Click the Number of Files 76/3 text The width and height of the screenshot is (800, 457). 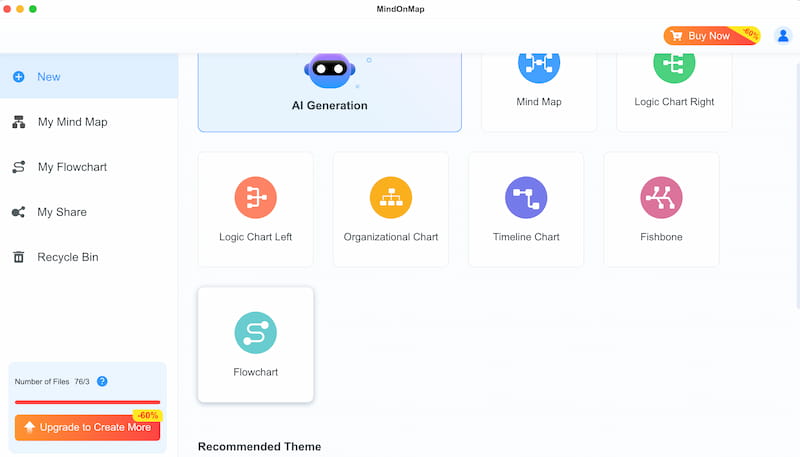(x=52, y=382)
